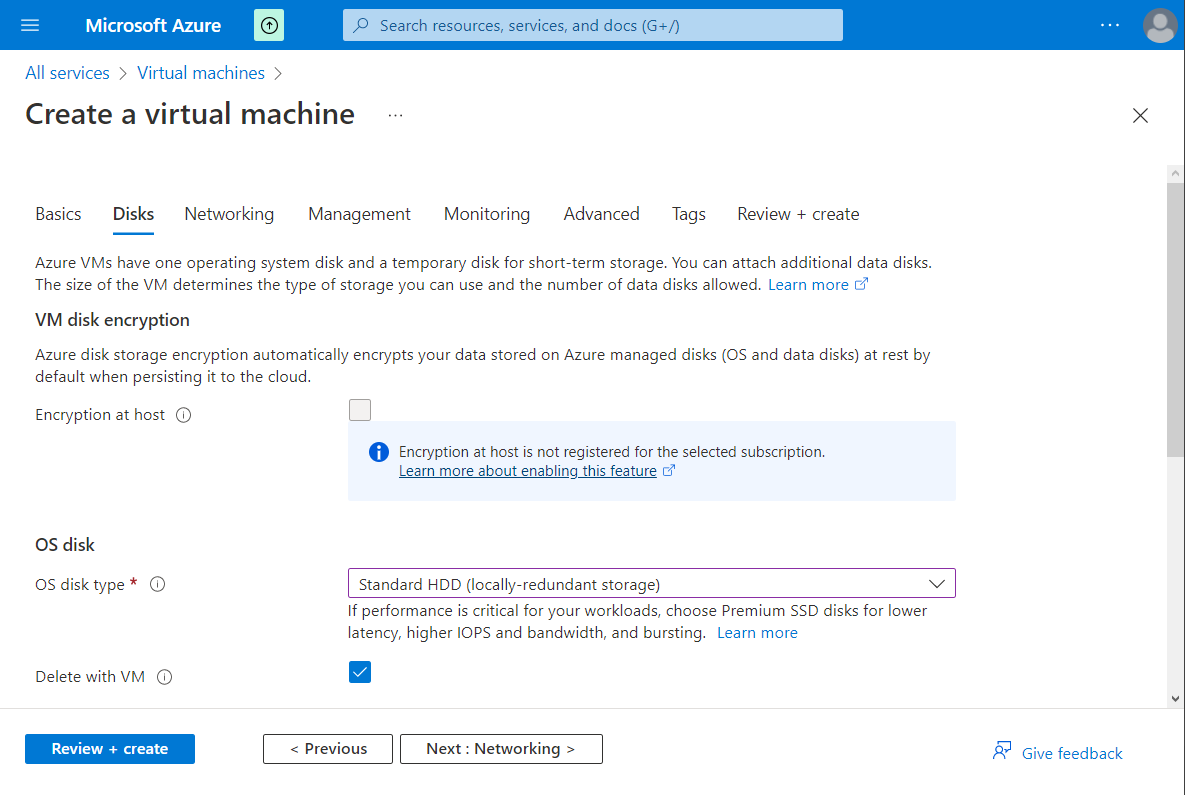The width and height of the screenshot is (1185, 795).
Task: Click external link icon beside top Learn more
Action: [x=861, y=284]
